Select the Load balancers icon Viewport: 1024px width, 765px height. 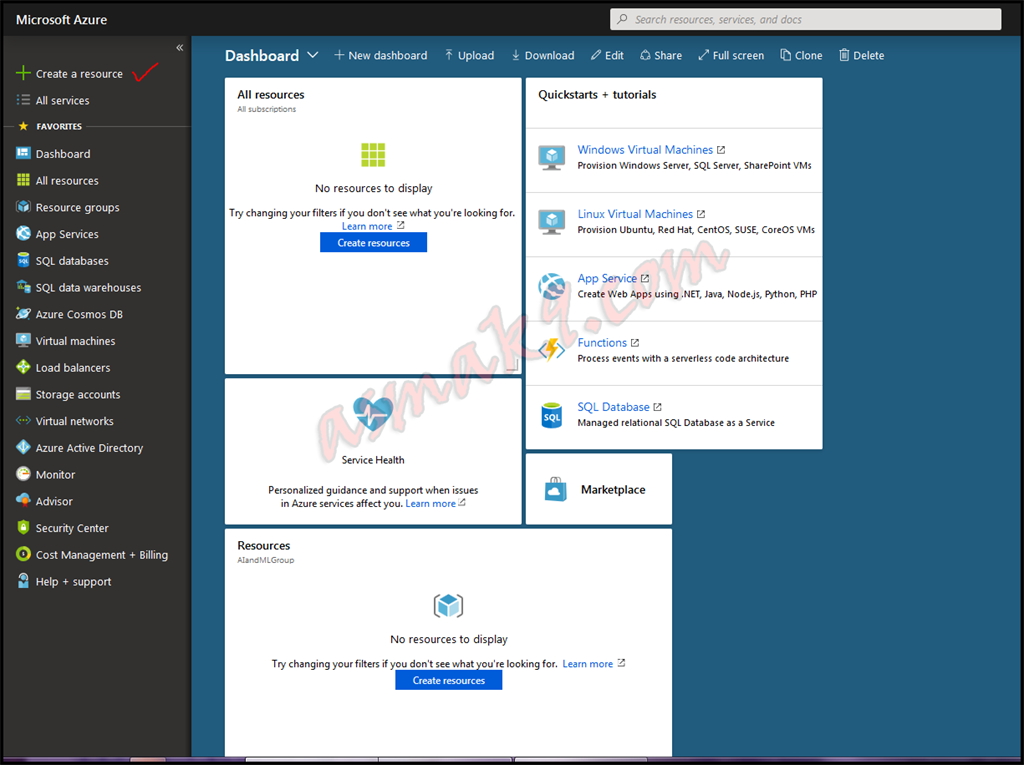pos(24,367)
